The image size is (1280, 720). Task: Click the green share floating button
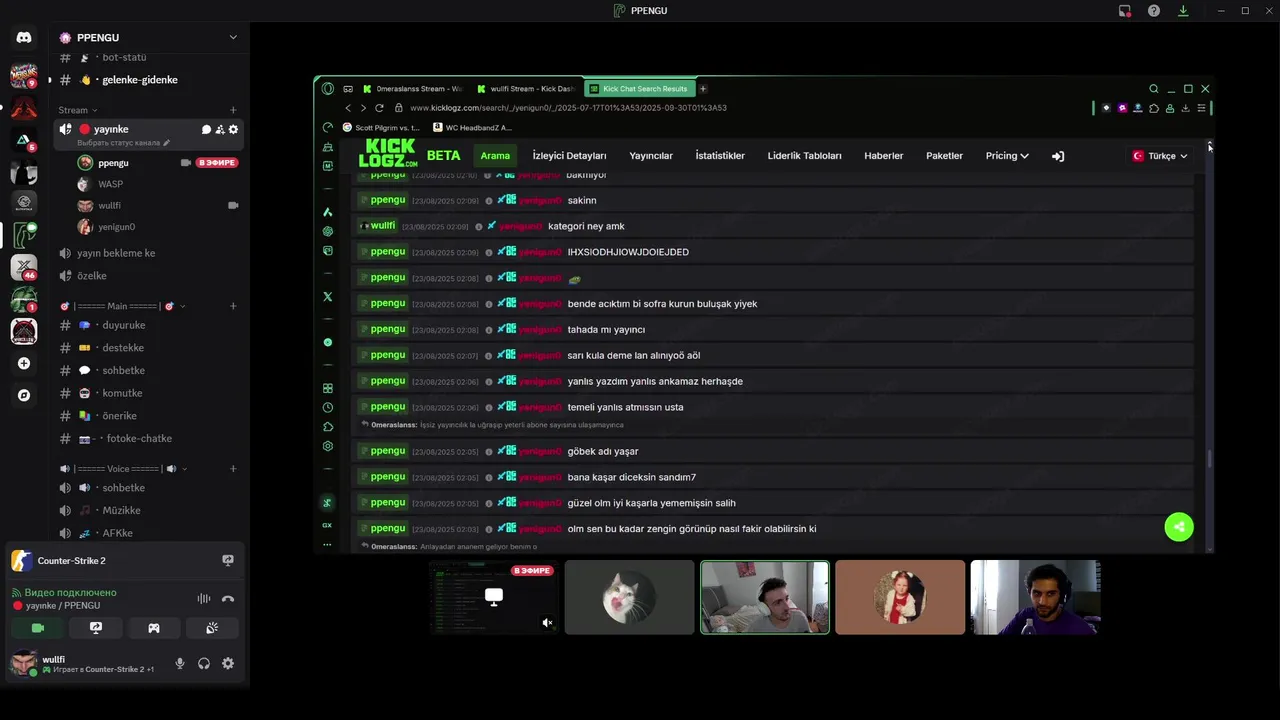(1179, 527)
